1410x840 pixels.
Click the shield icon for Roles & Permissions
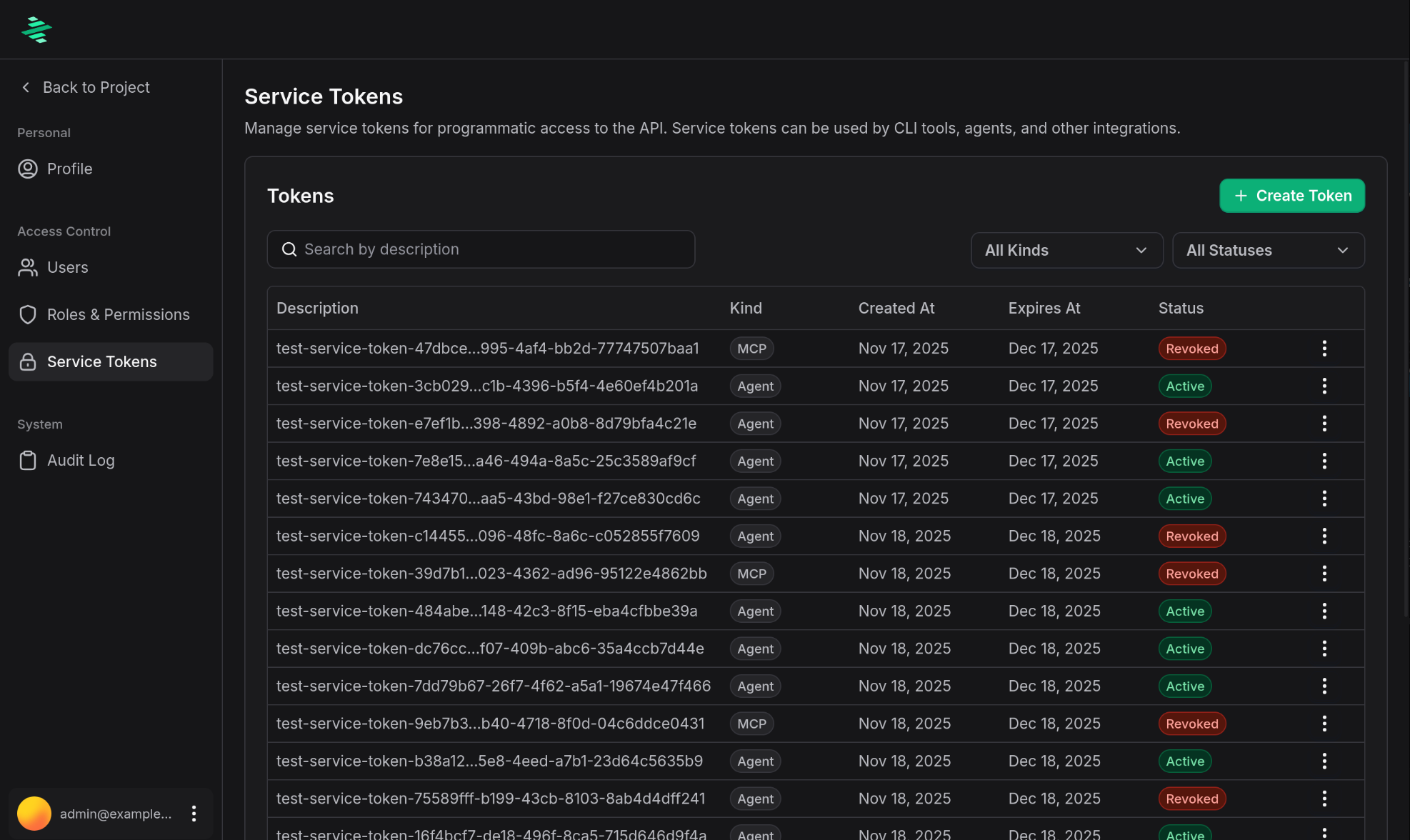pyautogui.click(x=28, y=314)
